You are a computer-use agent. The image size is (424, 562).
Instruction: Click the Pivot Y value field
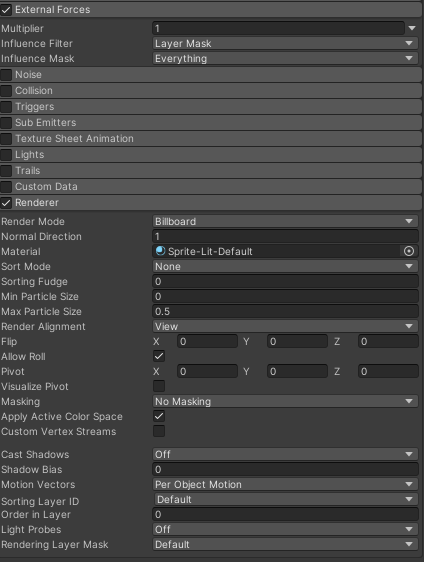point(297,371)
